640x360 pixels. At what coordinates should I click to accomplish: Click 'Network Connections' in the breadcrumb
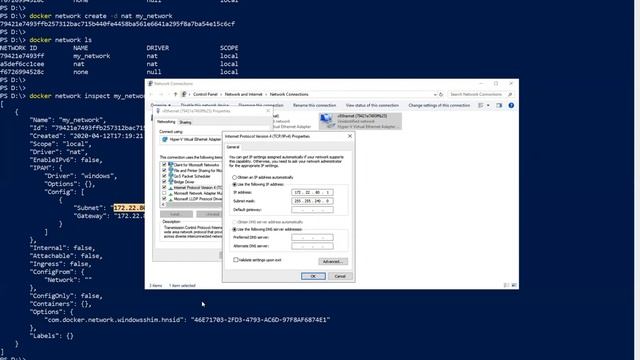pos(289,94)
